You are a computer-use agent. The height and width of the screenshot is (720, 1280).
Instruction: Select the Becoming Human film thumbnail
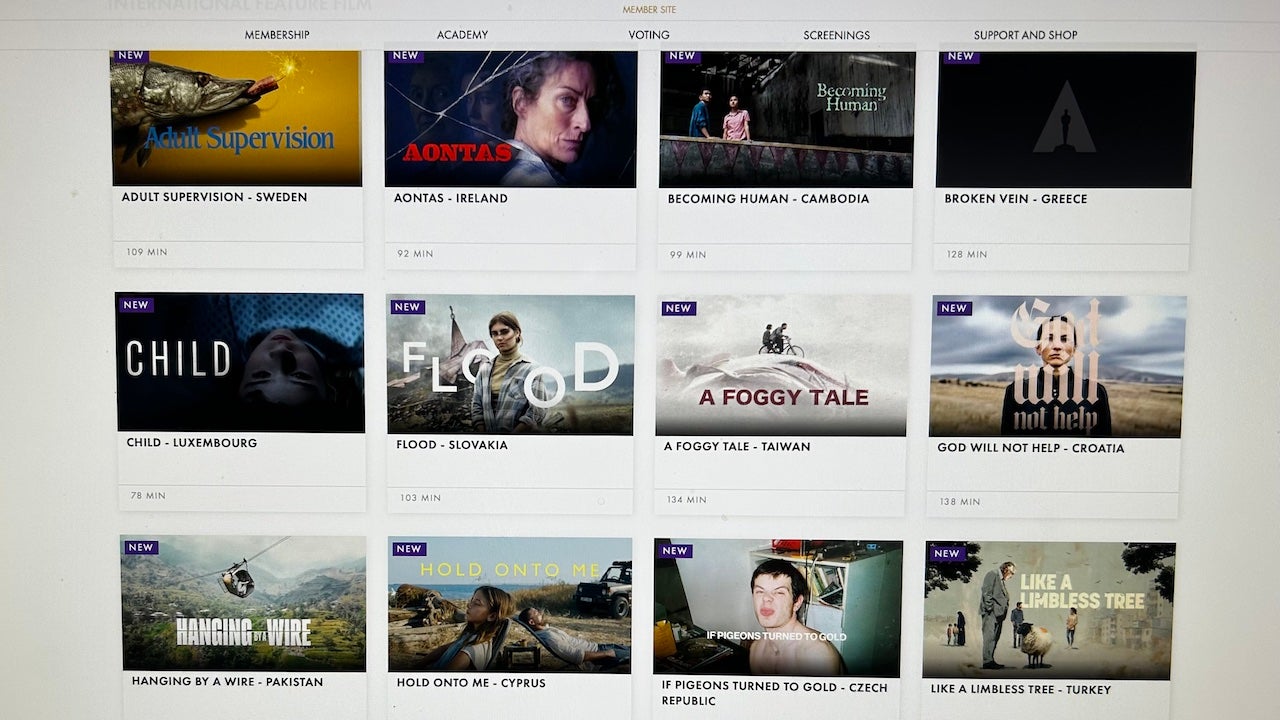click(786, 119)
